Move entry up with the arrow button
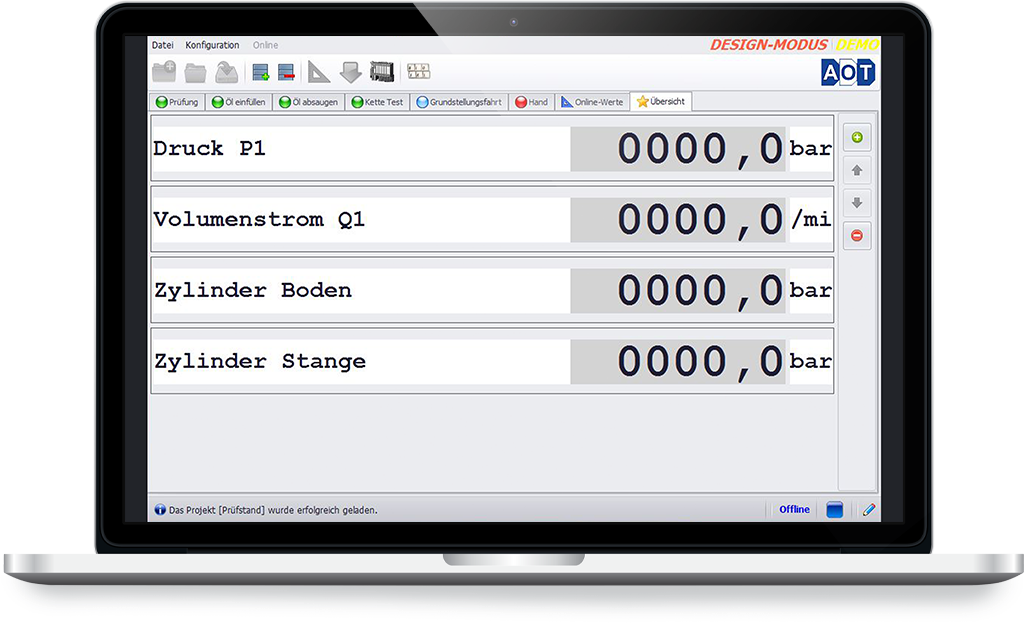This screenshot has width=1024, height=623. click(x=857, y=170)
